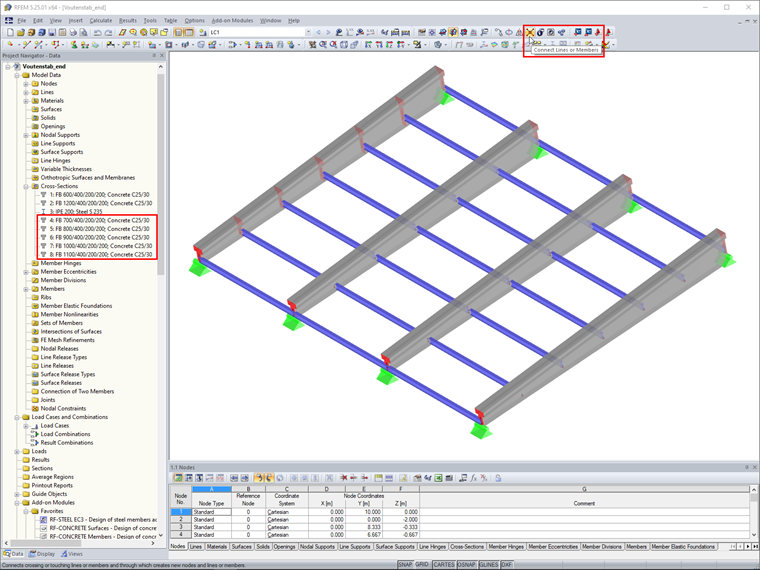760x570 pixels.
Task: Click the new node icon in second toolbar
Action: coord(10,45)
